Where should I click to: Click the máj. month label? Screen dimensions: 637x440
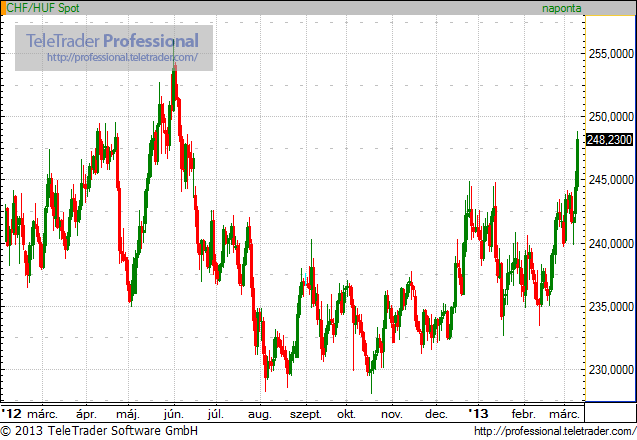(x=128, y=414)
